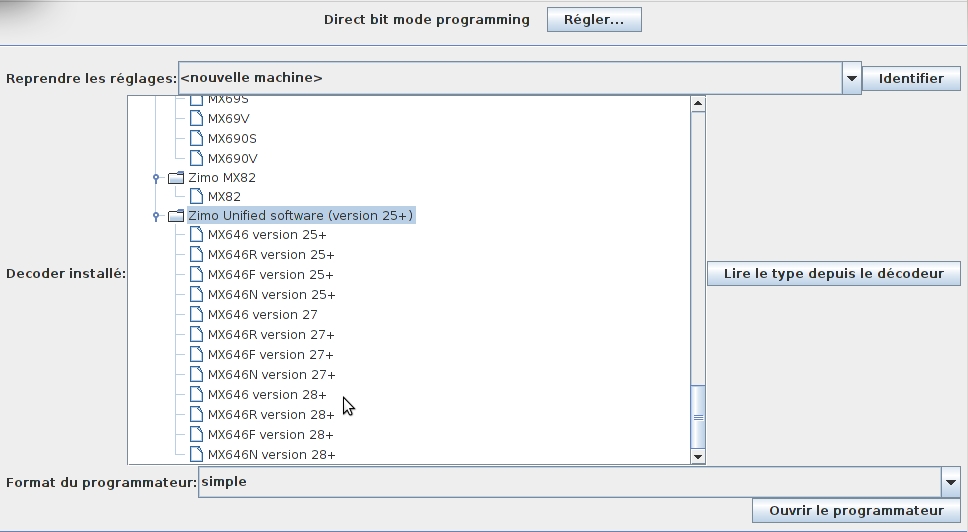
Task: Collapse the Zimo Unified software tree node
Action: coord(156,216)
